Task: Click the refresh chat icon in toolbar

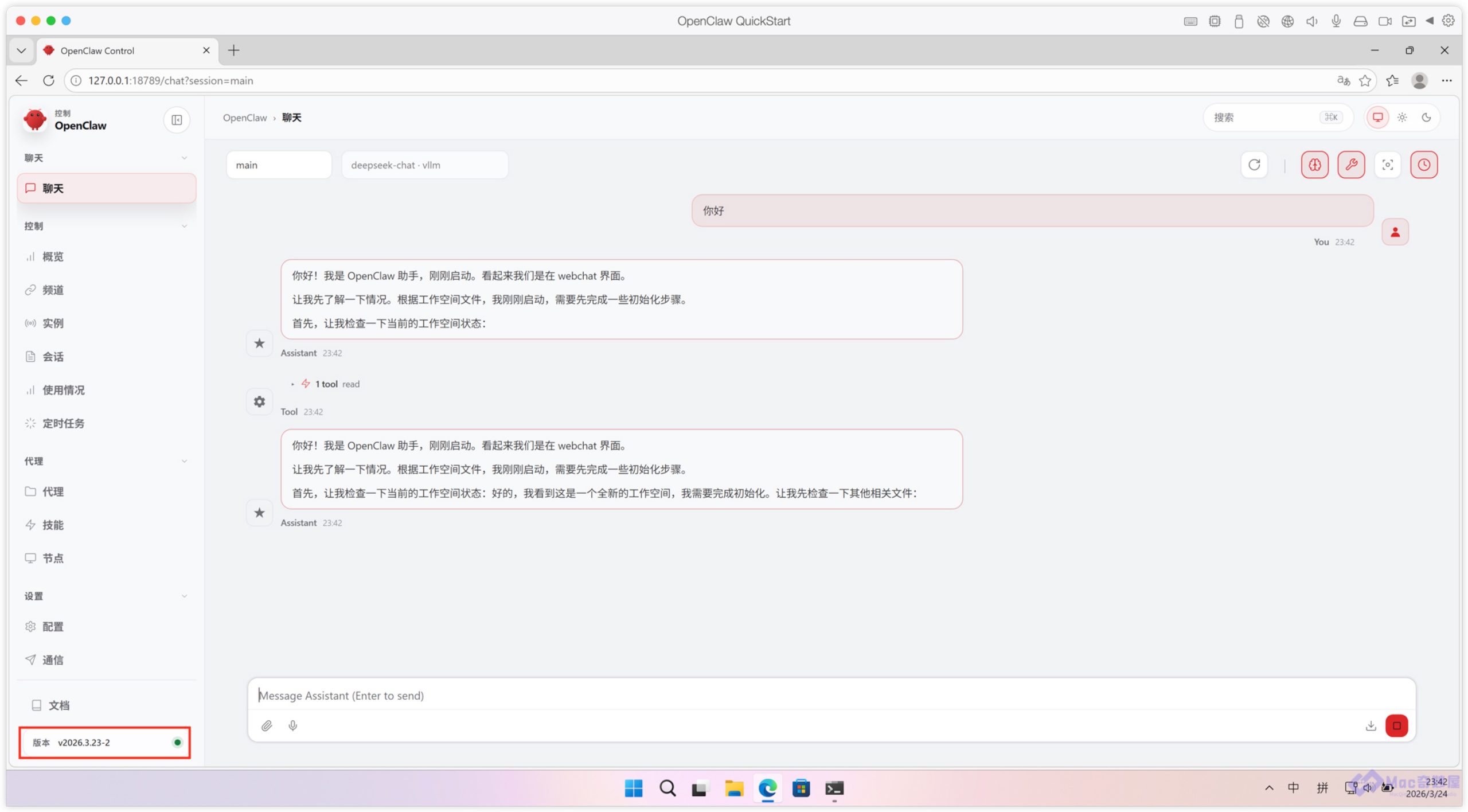Action: coord(1254,165)
